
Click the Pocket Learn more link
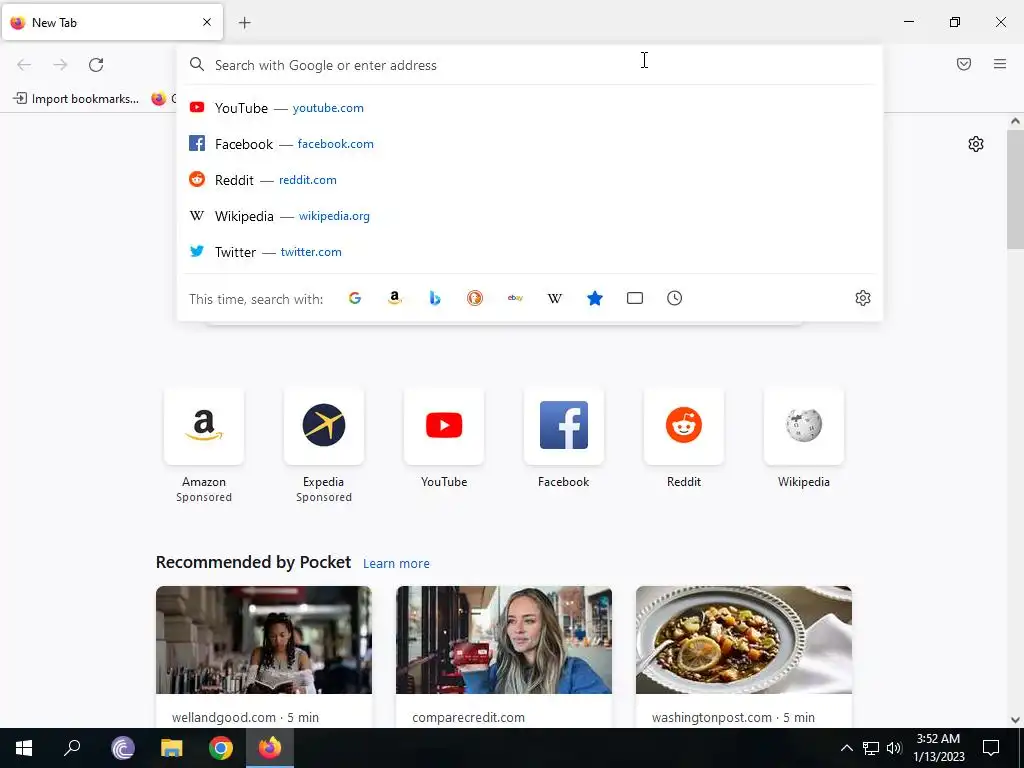pyautogui.click(x=396, y=564)
